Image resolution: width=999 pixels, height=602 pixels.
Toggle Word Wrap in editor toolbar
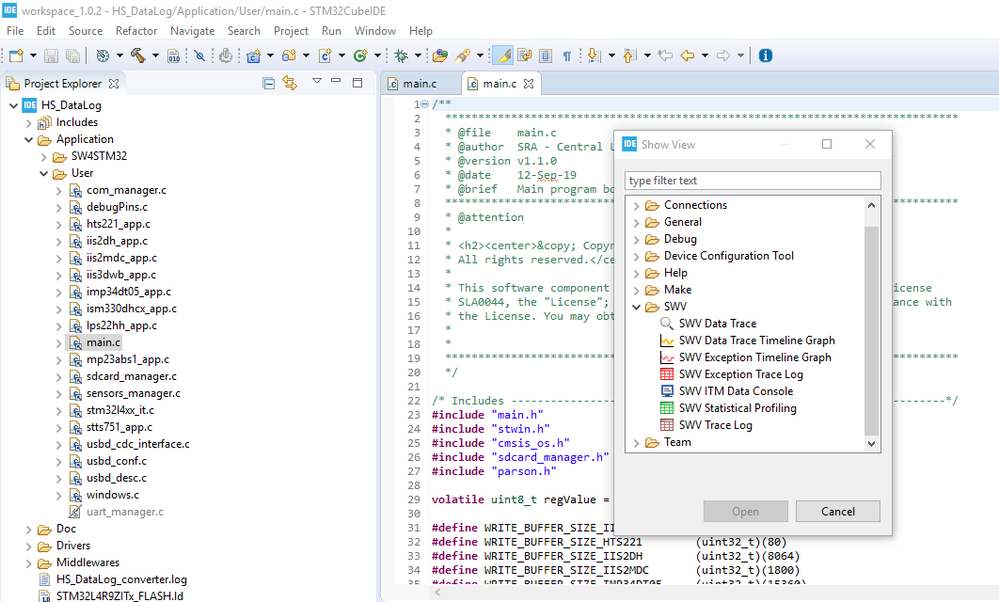[x=524, y=56]
